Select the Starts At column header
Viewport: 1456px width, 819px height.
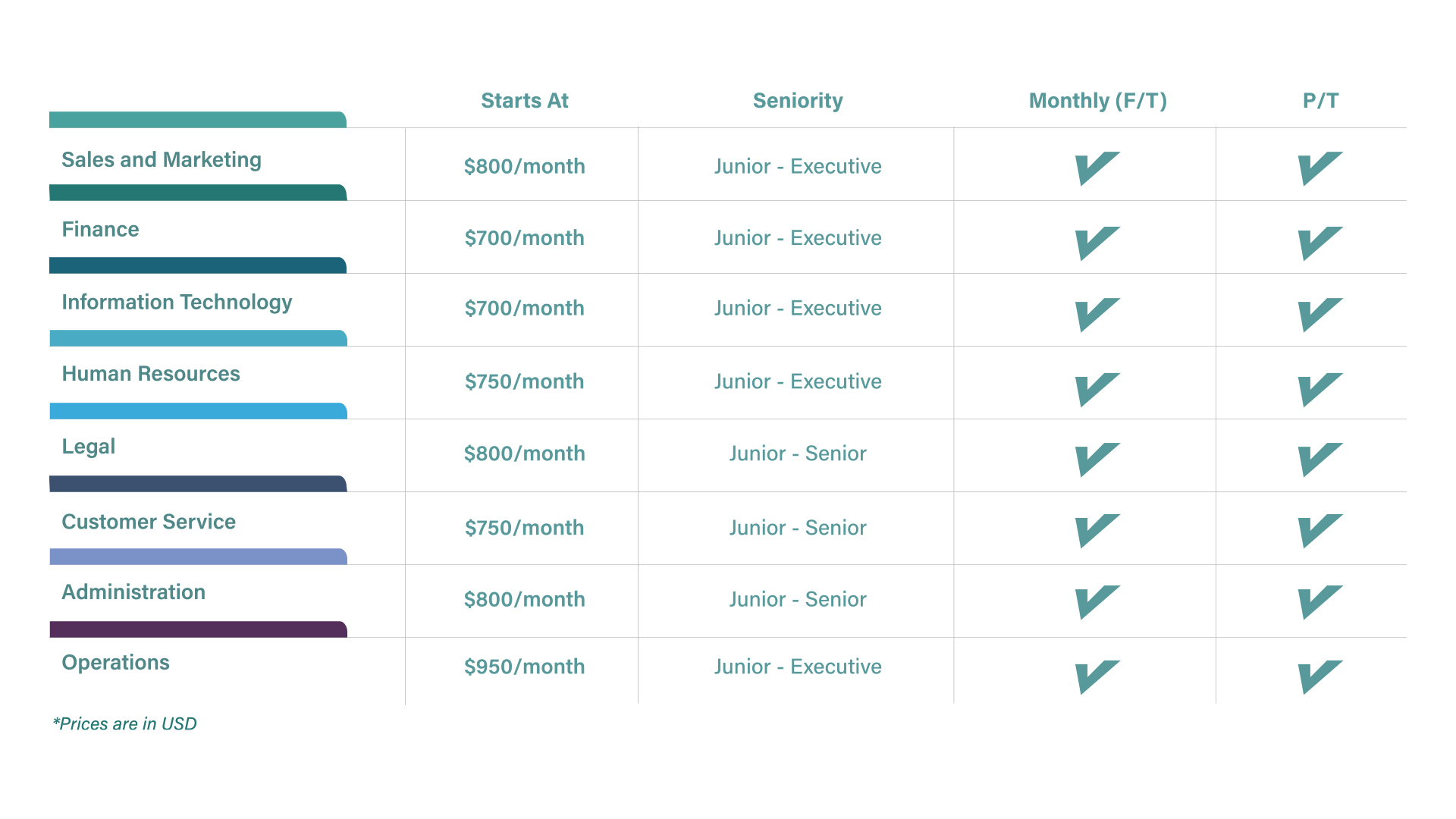click(524, 101)
